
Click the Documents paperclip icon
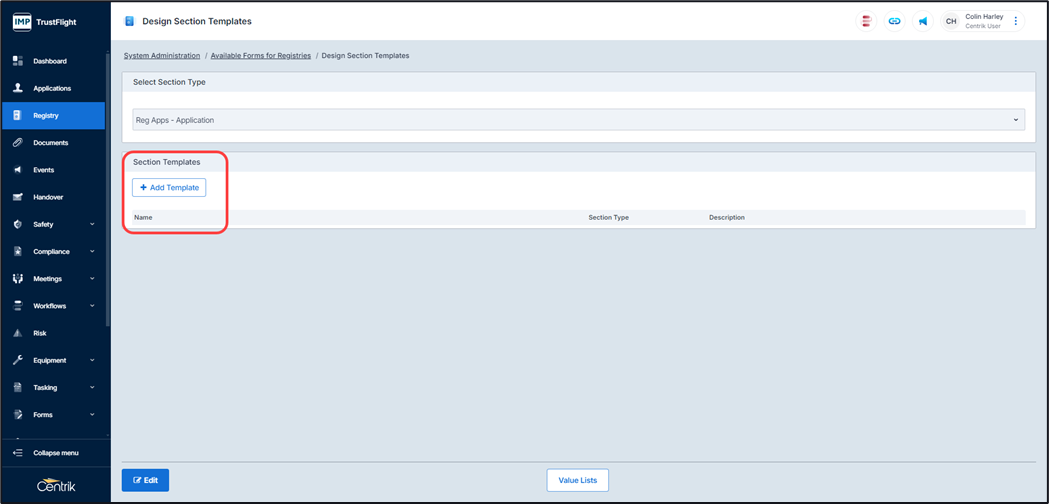18,143
